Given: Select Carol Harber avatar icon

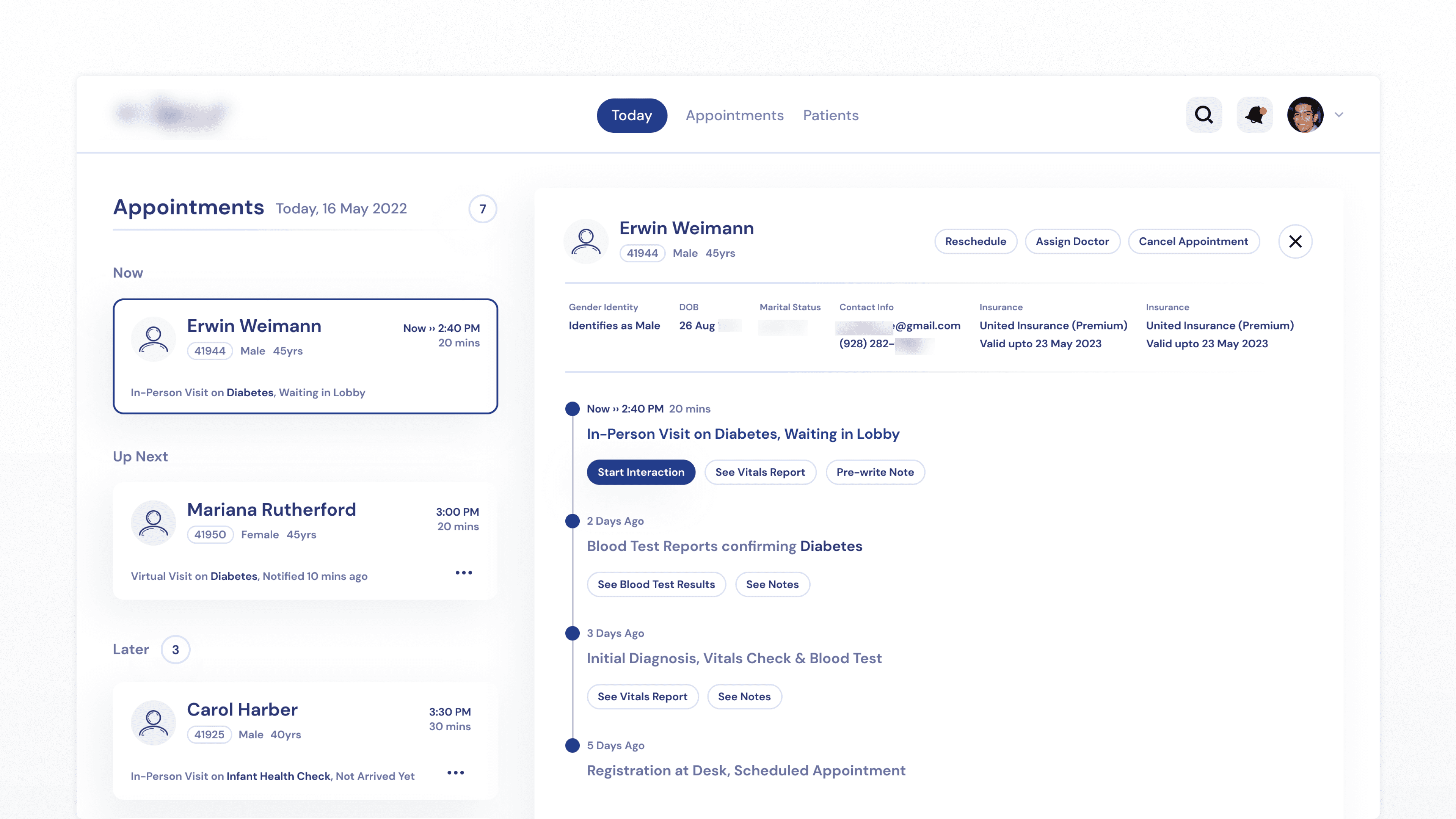Looking at the screenshot, I should pos(153,723).
